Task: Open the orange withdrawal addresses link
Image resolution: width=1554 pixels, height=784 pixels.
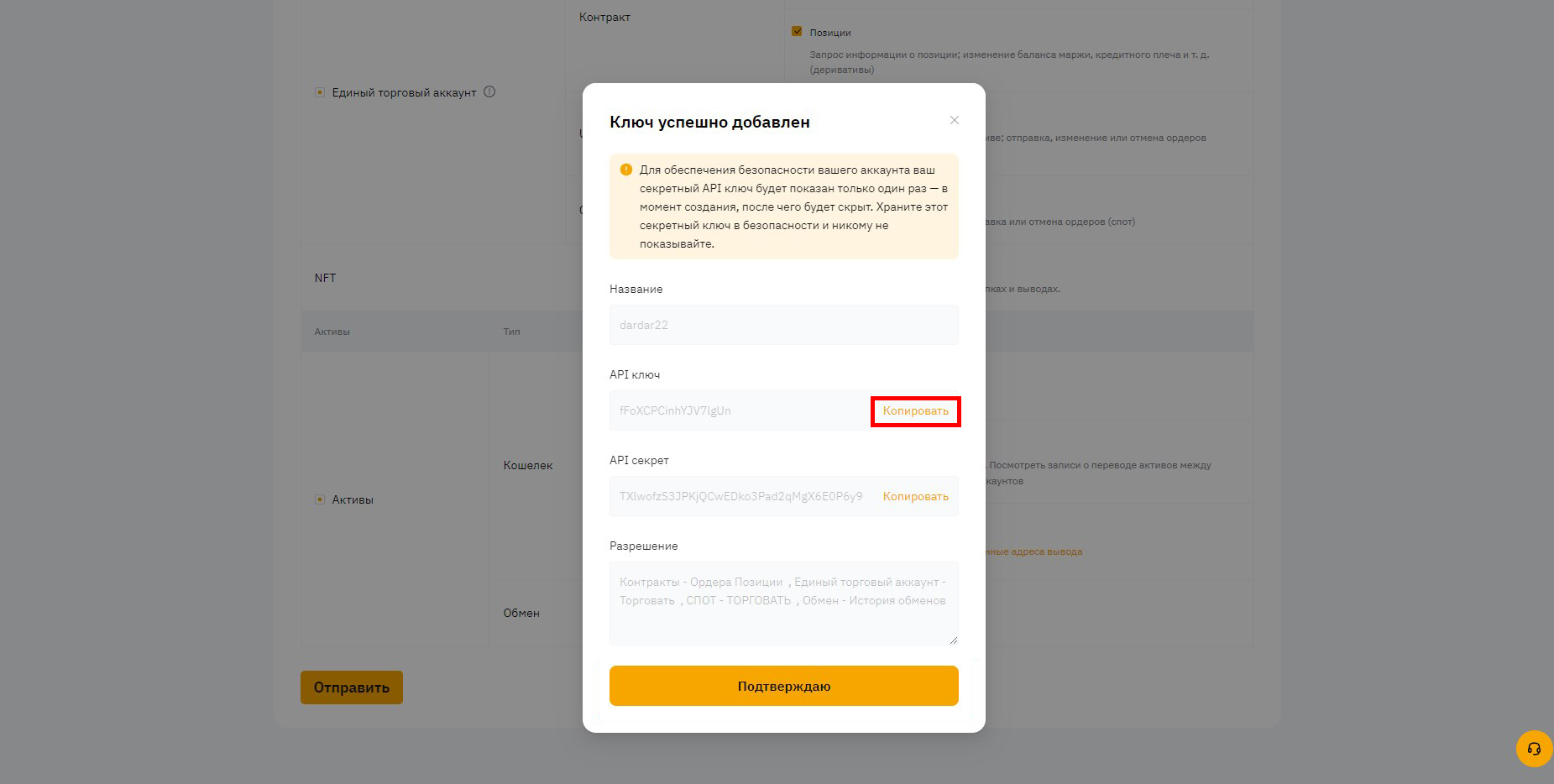Action: pos(1033,551)
